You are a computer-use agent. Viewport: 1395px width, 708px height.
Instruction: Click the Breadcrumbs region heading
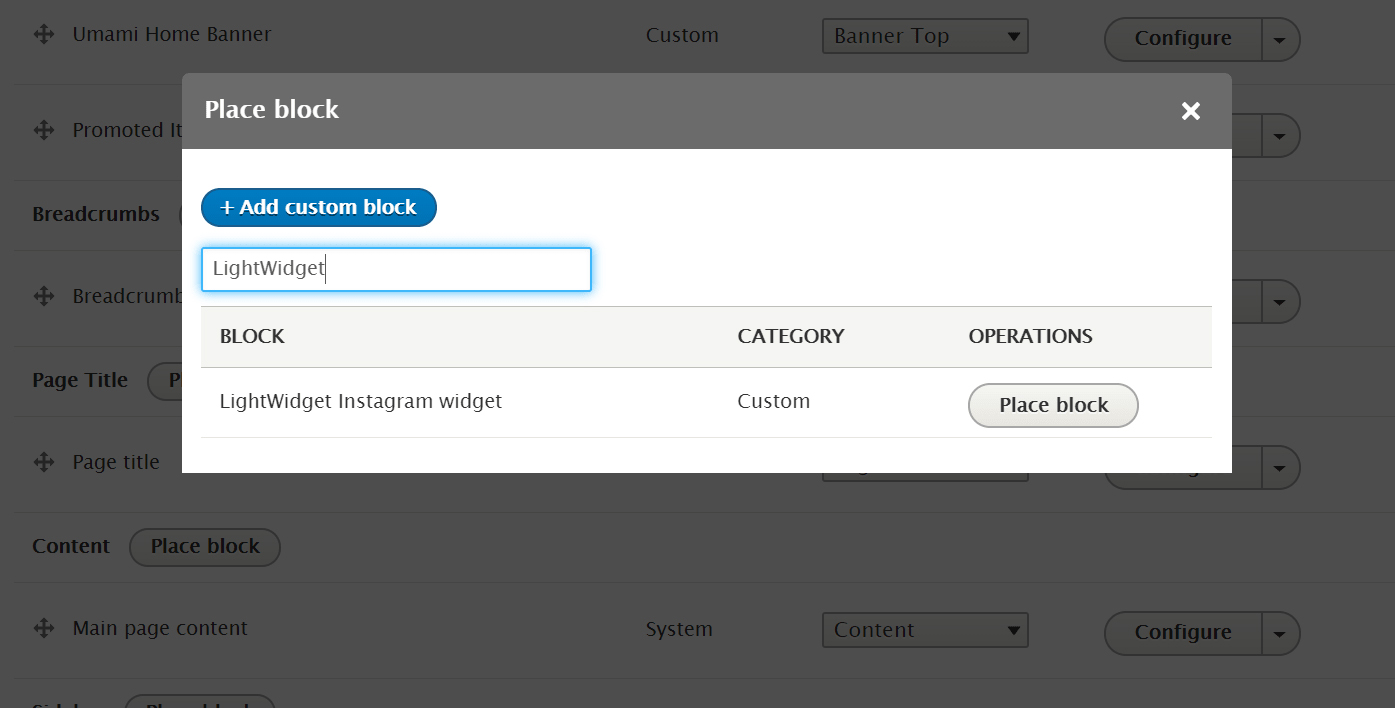point(96,214)
